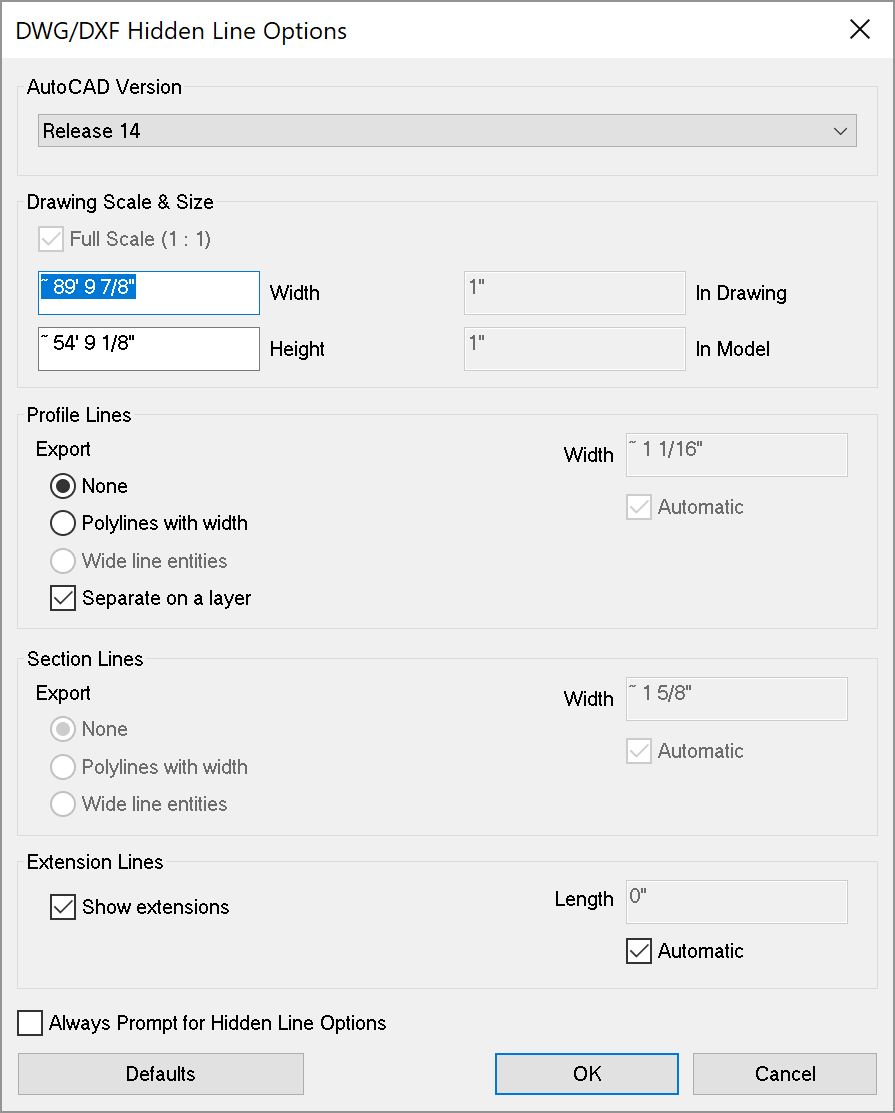Select Polylines with width for Profile Lines

point(63,523)
